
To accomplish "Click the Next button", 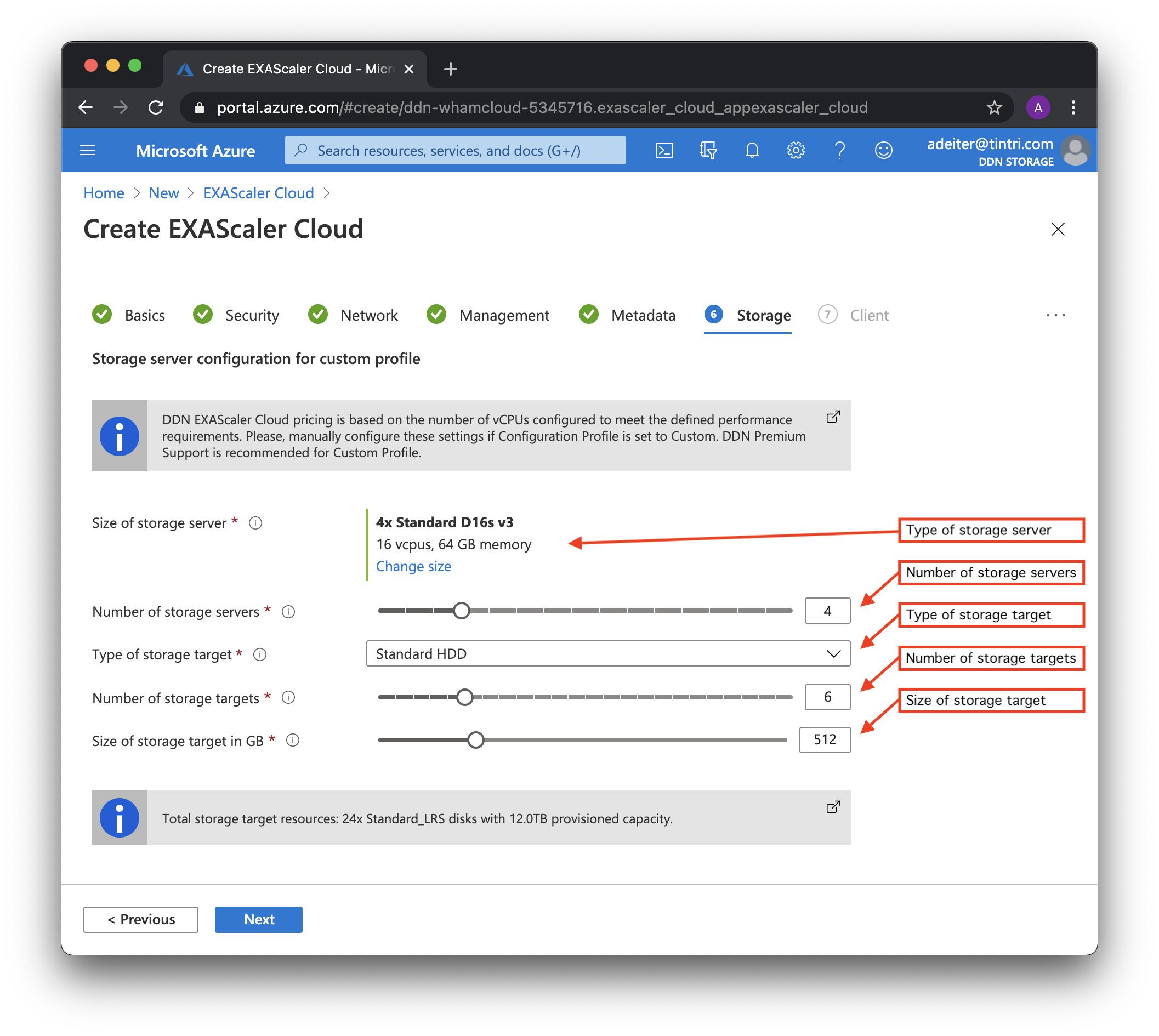I will pyautogui.click(x=258, y=919).
